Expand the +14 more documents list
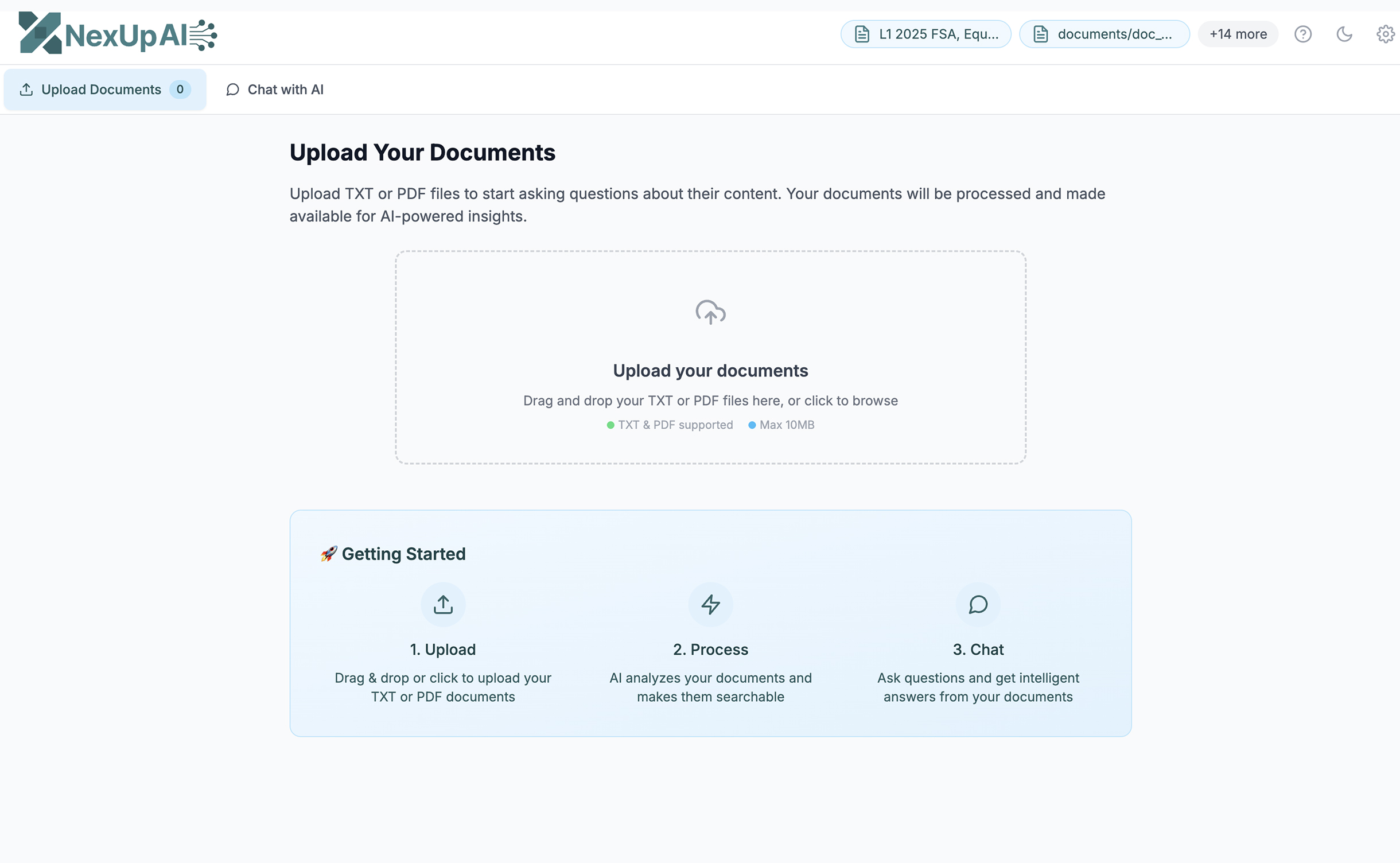The height and width of the screenshot is (863, 1400). tap(1238, 34)
